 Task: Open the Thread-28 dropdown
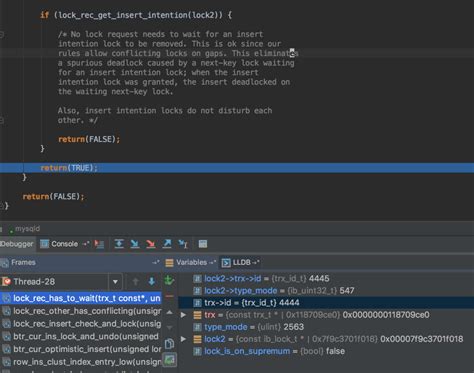point(115,282)
